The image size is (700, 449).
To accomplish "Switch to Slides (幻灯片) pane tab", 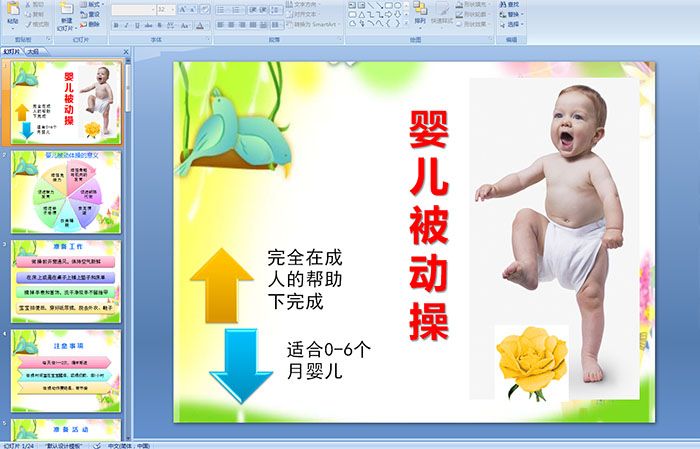I will [11, 52].
